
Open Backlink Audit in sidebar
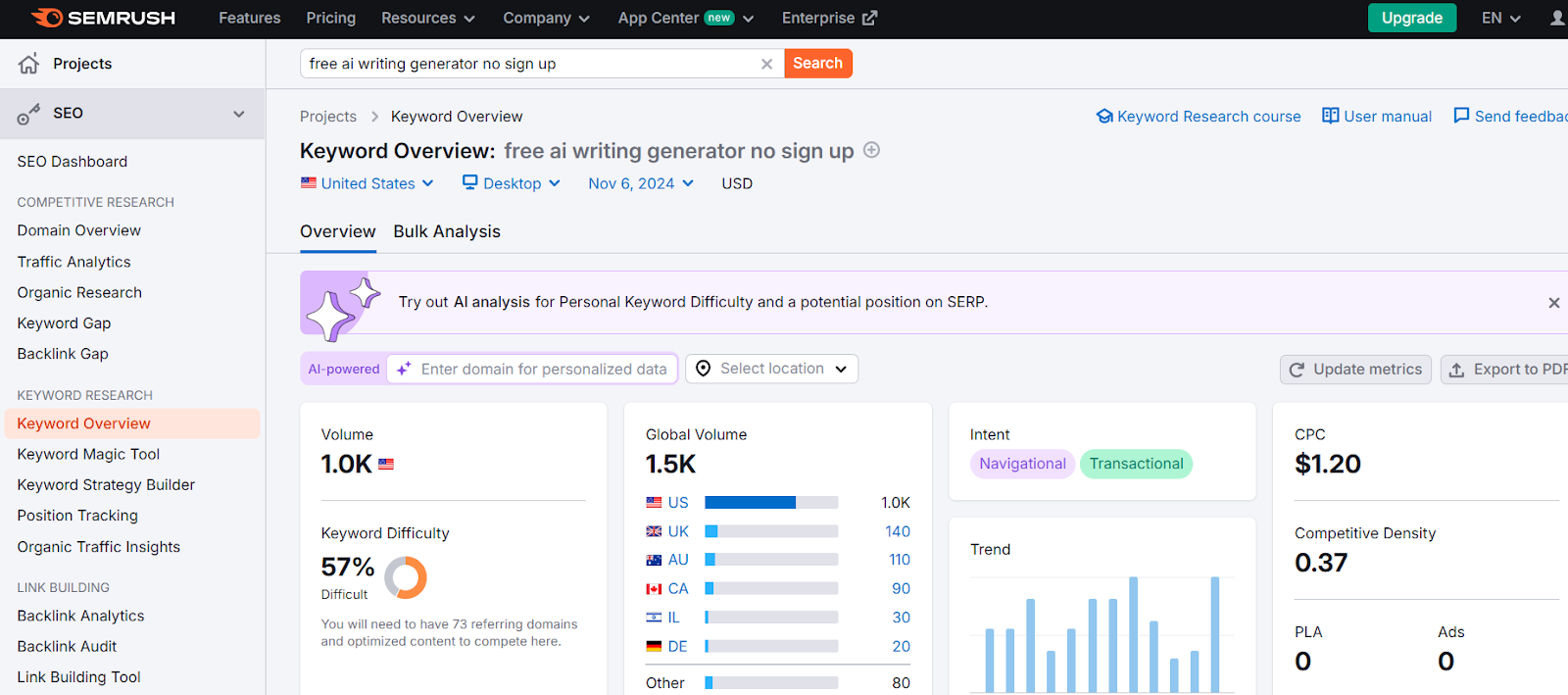tap(67, 647)
